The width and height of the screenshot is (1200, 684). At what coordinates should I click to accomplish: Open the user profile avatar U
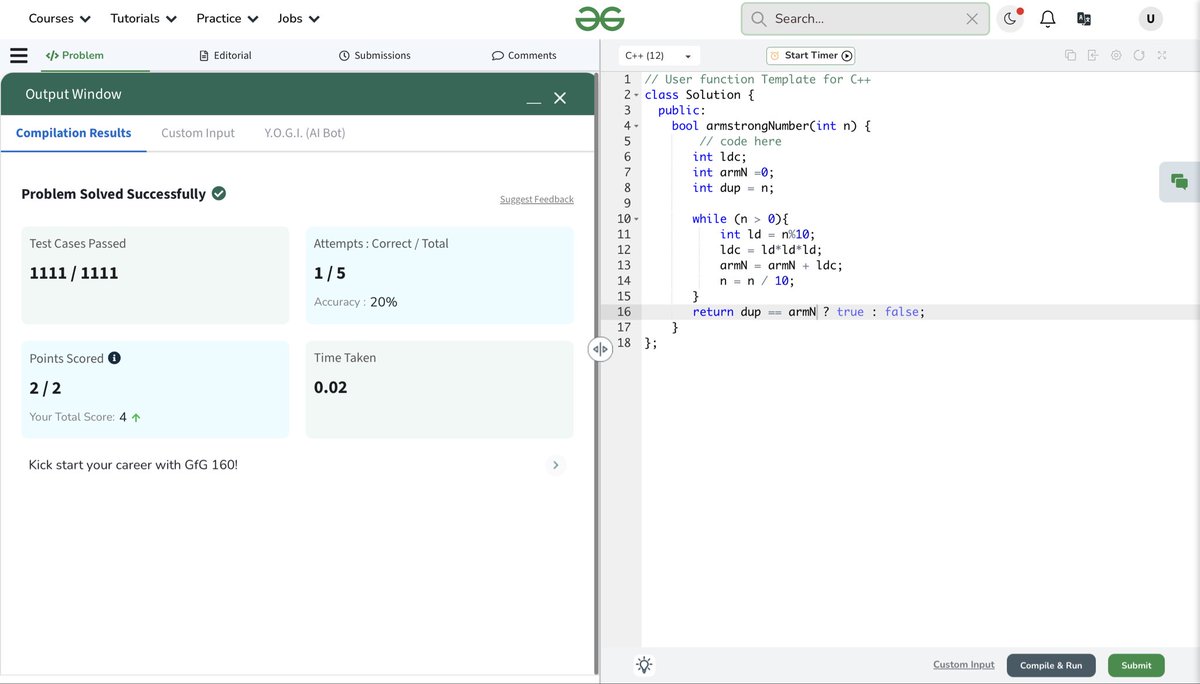[x=1151, y=19]
